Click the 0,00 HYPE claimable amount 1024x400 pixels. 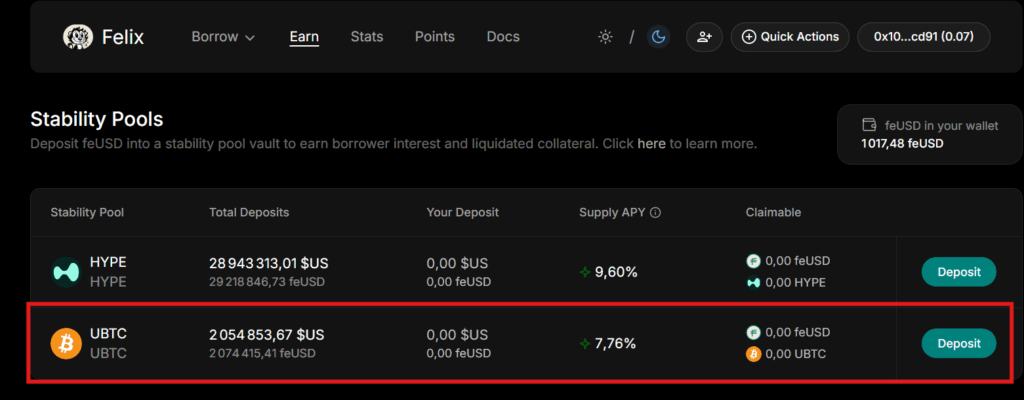tap(795, 283)
